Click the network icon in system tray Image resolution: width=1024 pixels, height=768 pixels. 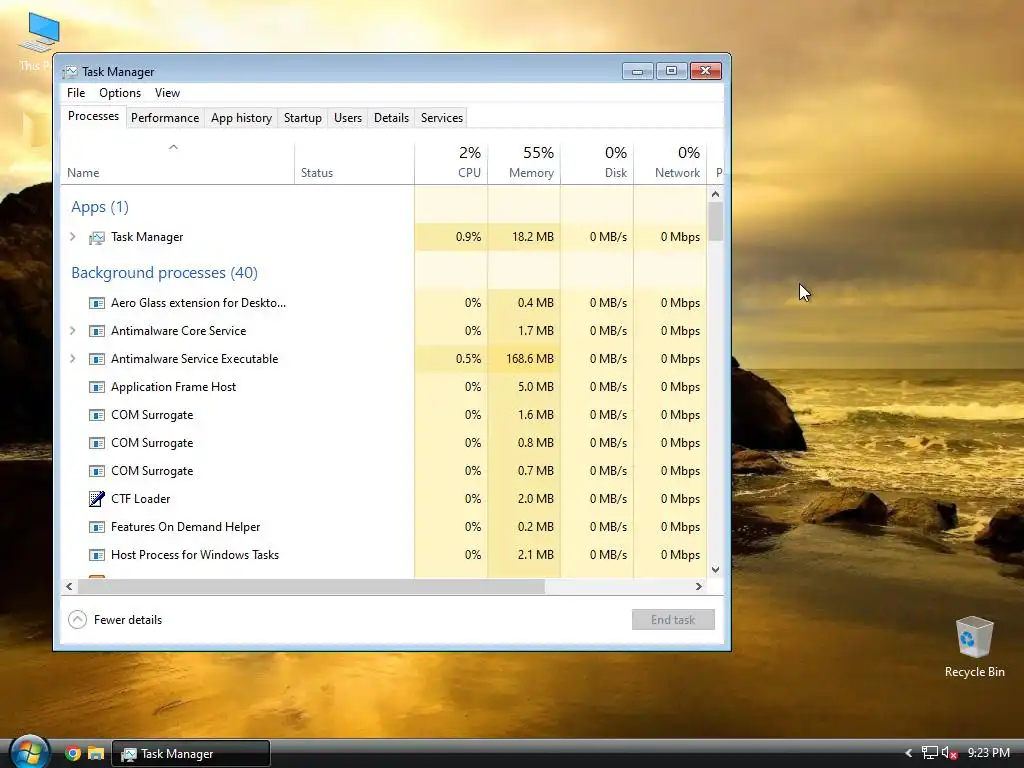929,753
